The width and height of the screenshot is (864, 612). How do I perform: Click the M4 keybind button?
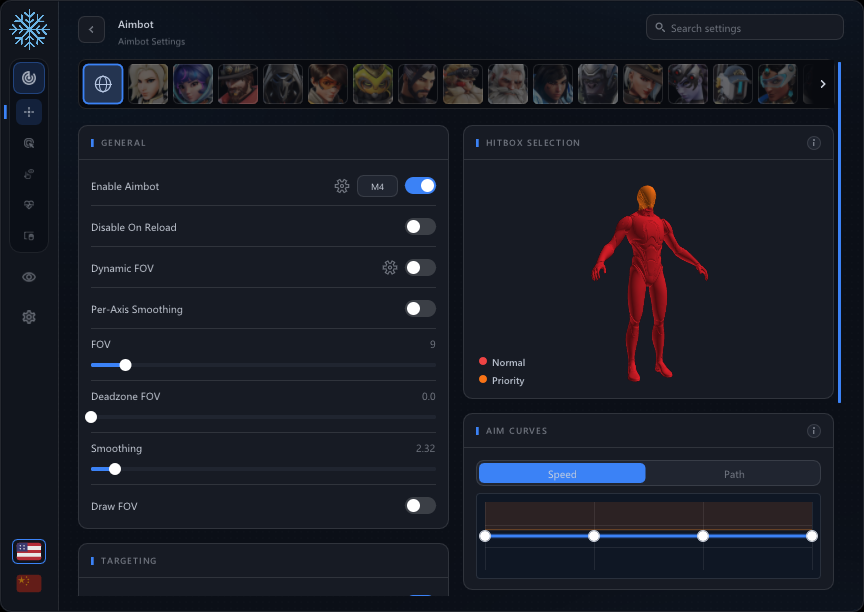point(377,186)
